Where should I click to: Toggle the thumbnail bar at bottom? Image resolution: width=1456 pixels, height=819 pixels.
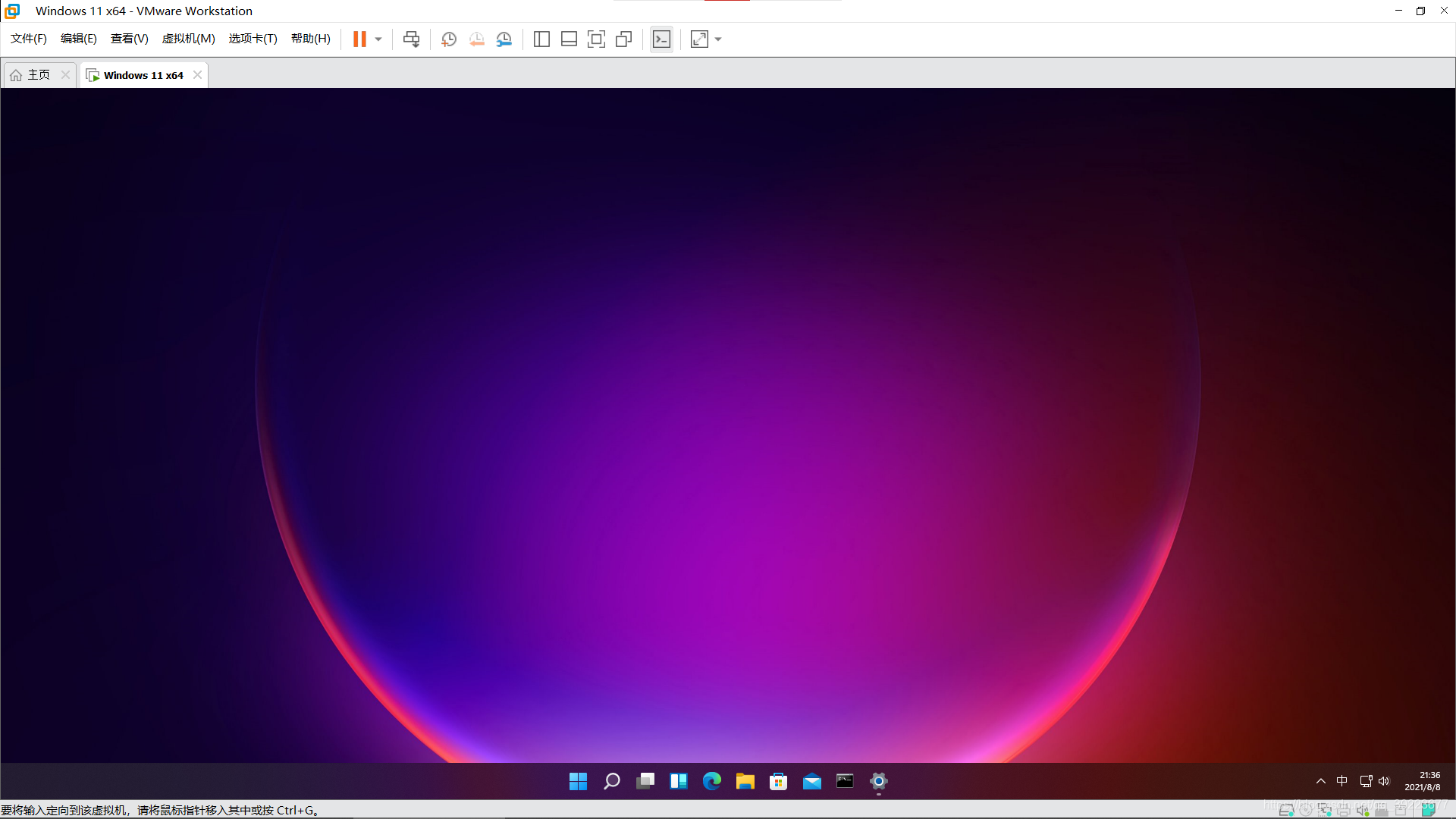pyautogui.click(x=569, y=39)
